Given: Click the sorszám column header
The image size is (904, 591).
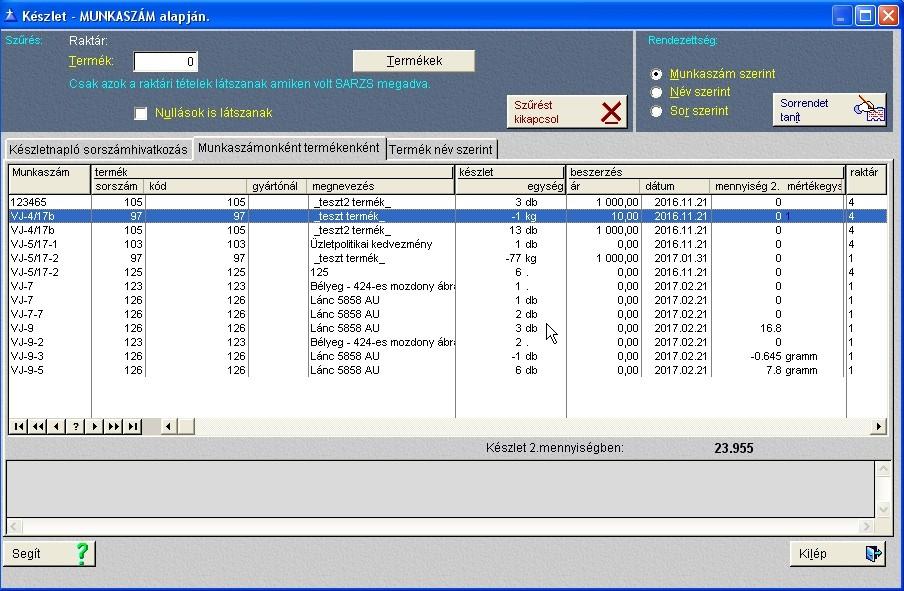Looking at the screenshot, I should tap(118, 186).
